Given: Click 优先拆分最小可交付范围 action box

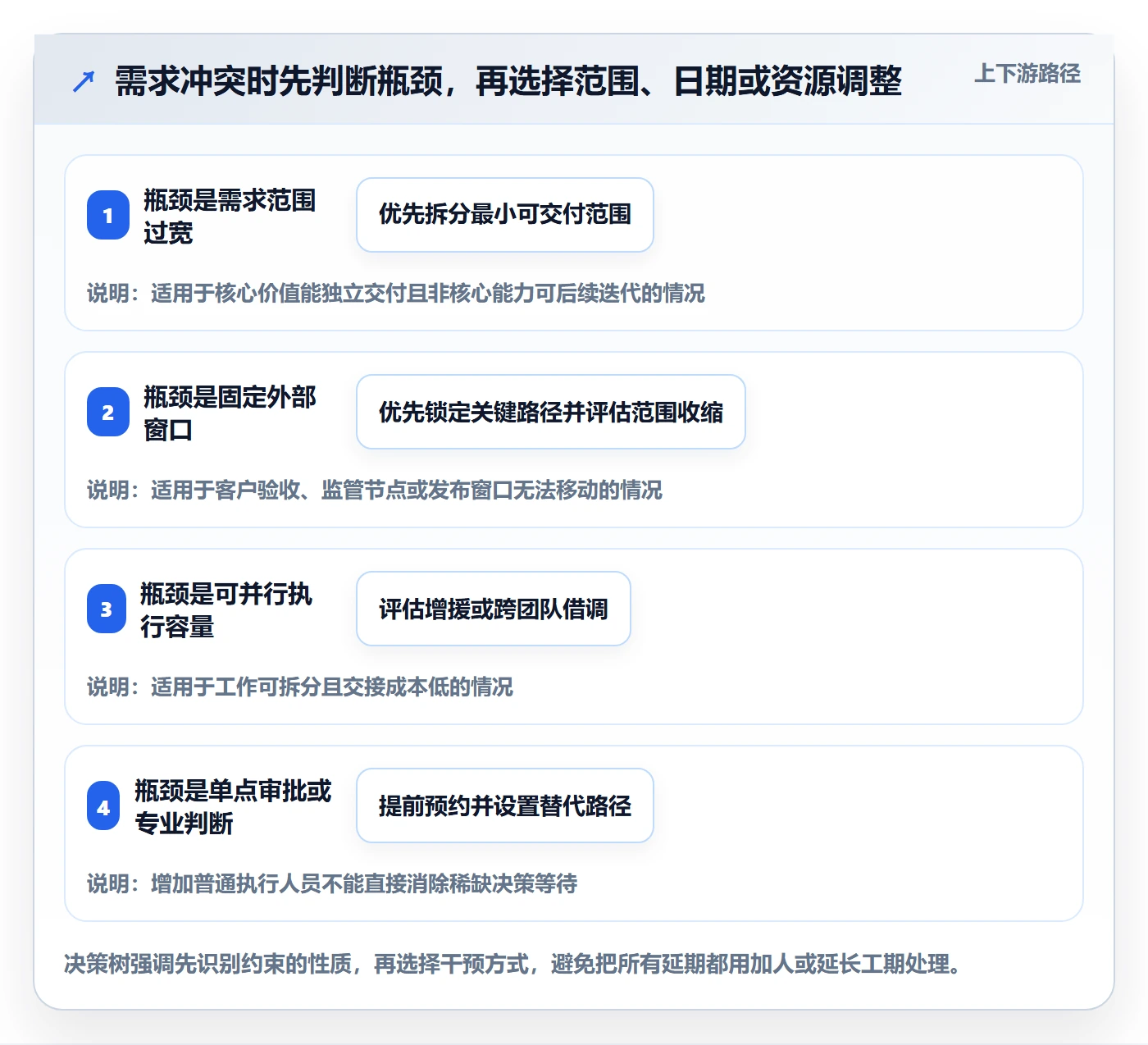Looking at the screenshot, I should 505,215.
